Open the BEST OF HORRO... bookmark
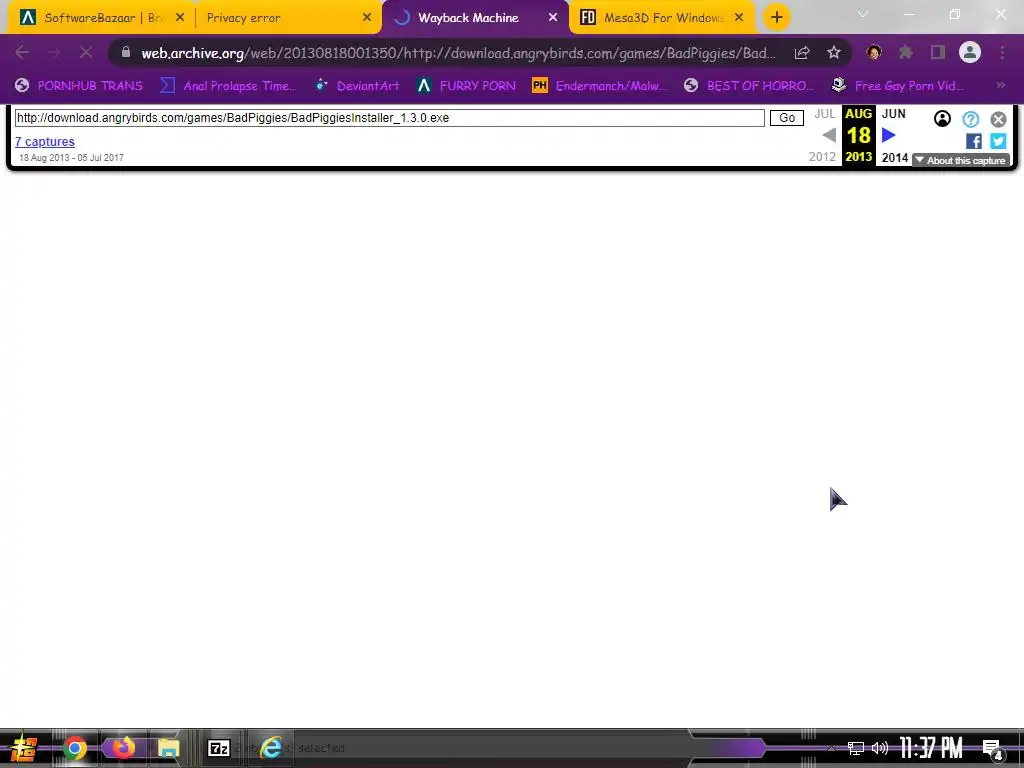1024x768 pixels. click(x=749, y=86)
